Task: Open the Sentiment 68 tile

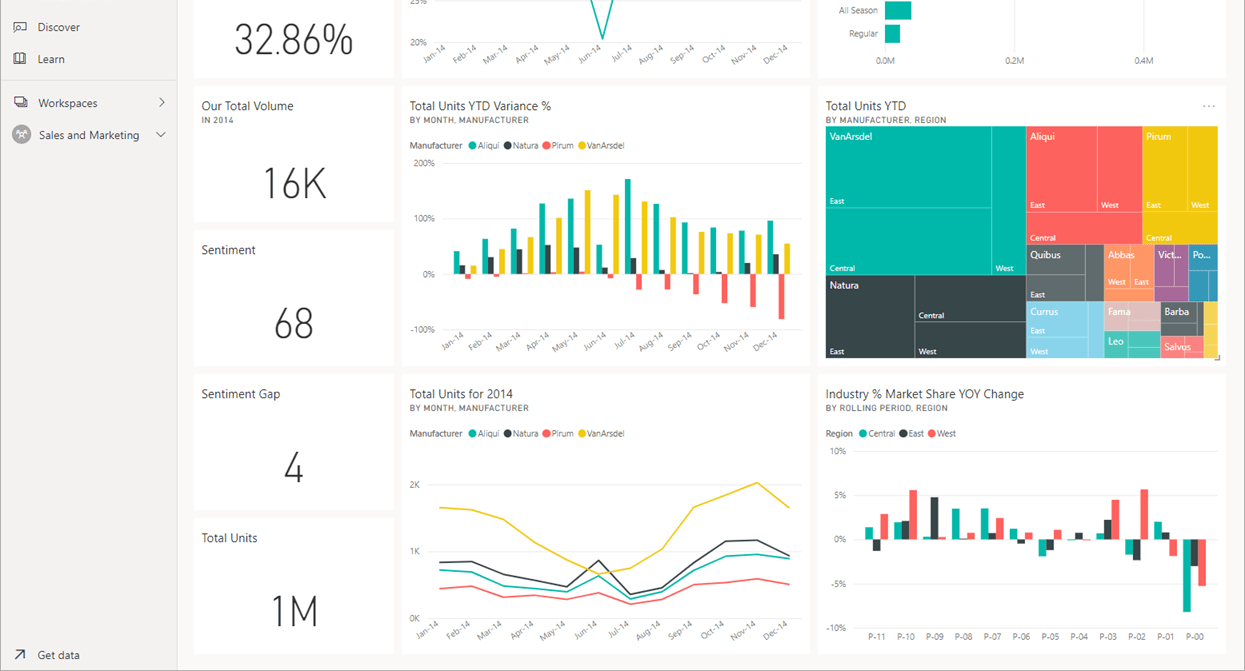Action: click(293, 299)
